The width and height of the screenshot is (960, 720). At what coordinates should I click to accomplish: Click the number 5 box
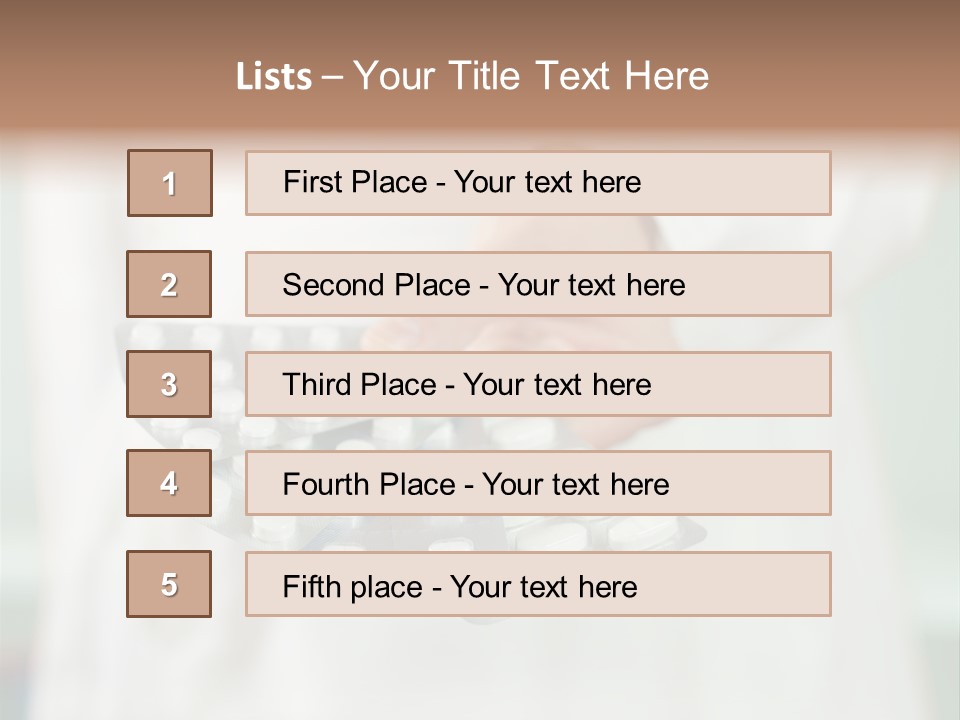tap(169, 584)
